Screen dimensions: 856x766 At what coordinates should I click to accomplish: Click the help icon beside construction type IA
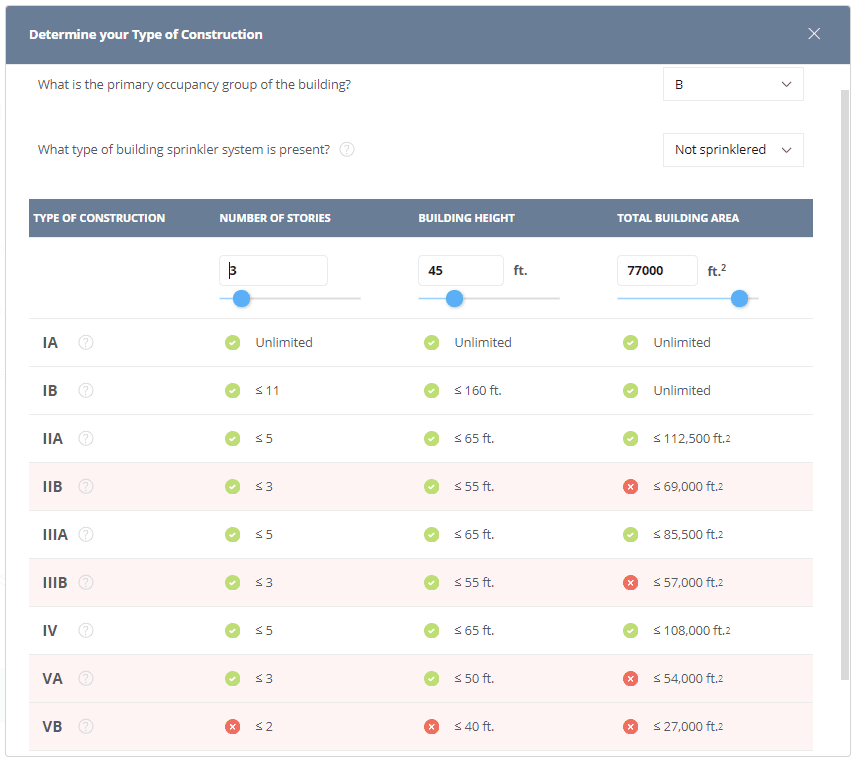pyautogui.click(x=86, y=342)
